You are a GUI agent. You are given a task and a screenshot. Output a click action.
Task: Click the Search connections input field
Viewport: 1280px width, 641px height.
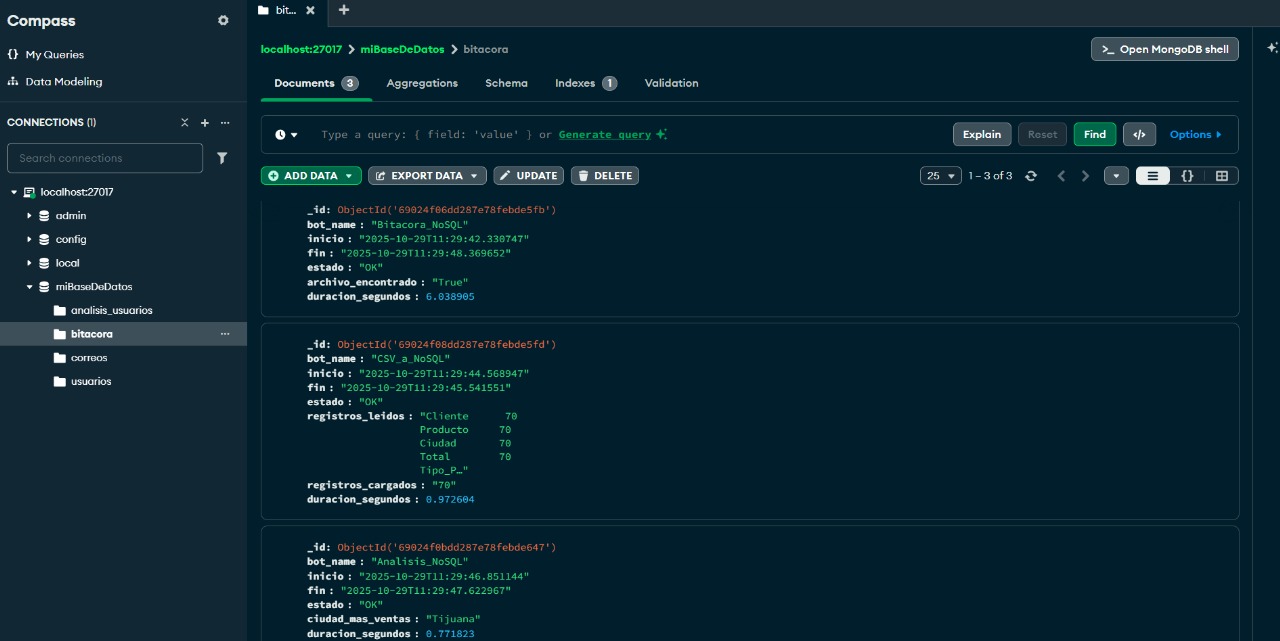pyautogui.click(x=105, y=158)
